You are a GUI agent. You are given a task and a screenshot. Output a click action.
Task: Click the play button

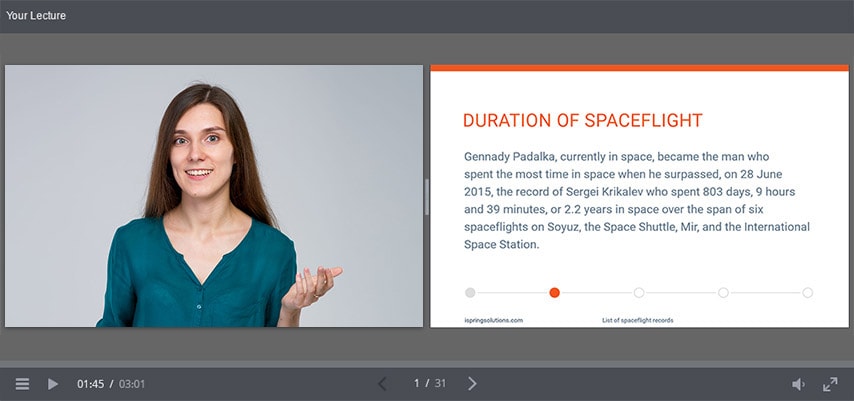tap(53, 384)
